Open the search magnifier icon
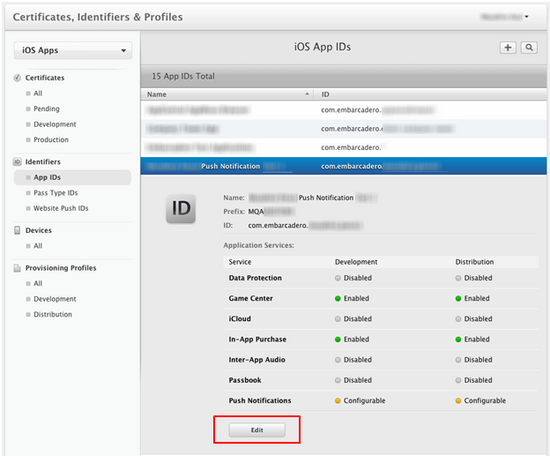The width and height of the screenshot is (550, 456). point(529,47)
